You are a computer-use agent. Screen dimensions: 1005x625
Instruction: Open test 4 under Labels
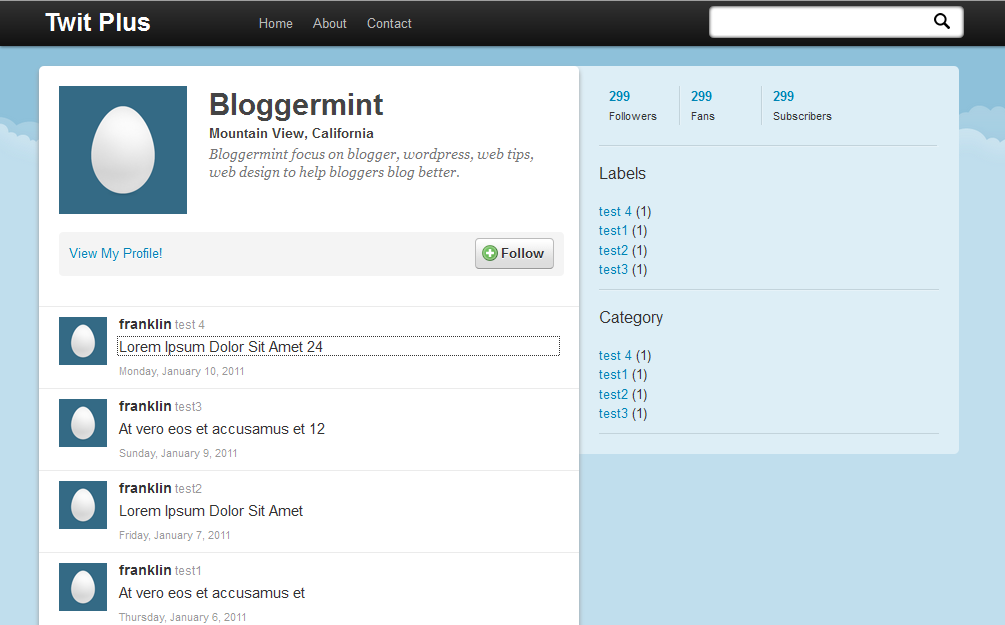(615, 212)
